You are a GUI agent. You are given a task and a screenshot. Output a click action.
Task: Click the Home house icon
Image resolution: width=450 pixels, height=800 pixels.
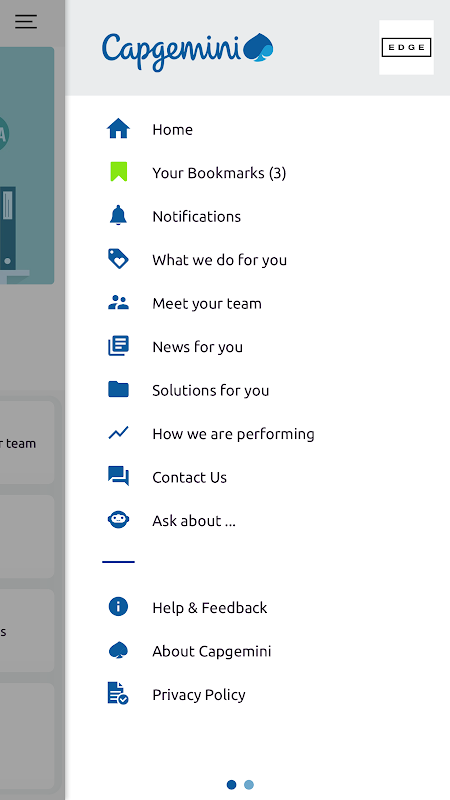(x=118, y=129)
